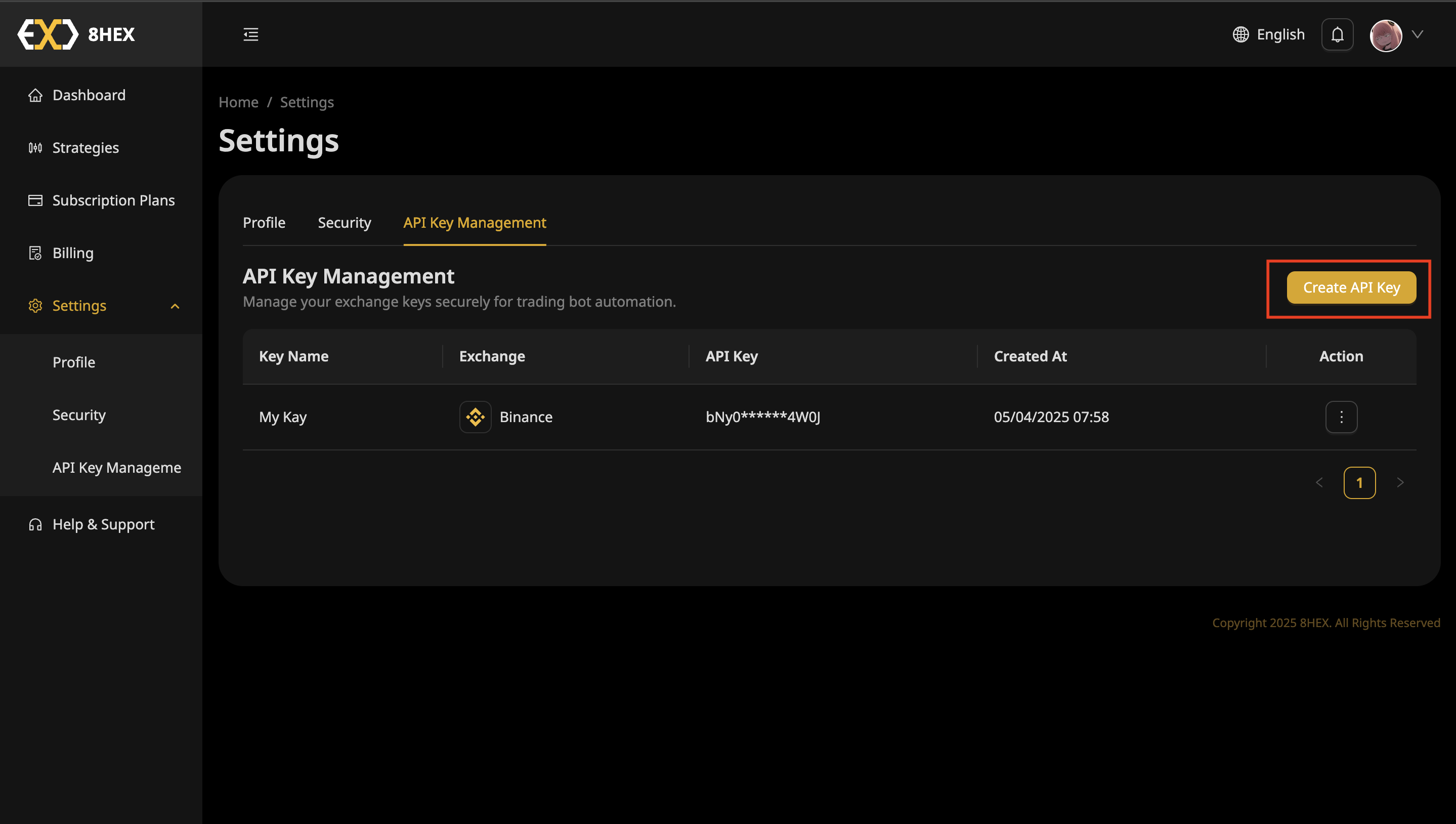Image resolution: width=1456 pixels, height=824 pixels.
Task: Collapse the Settings sidebar section
Action: pos(175,306)
